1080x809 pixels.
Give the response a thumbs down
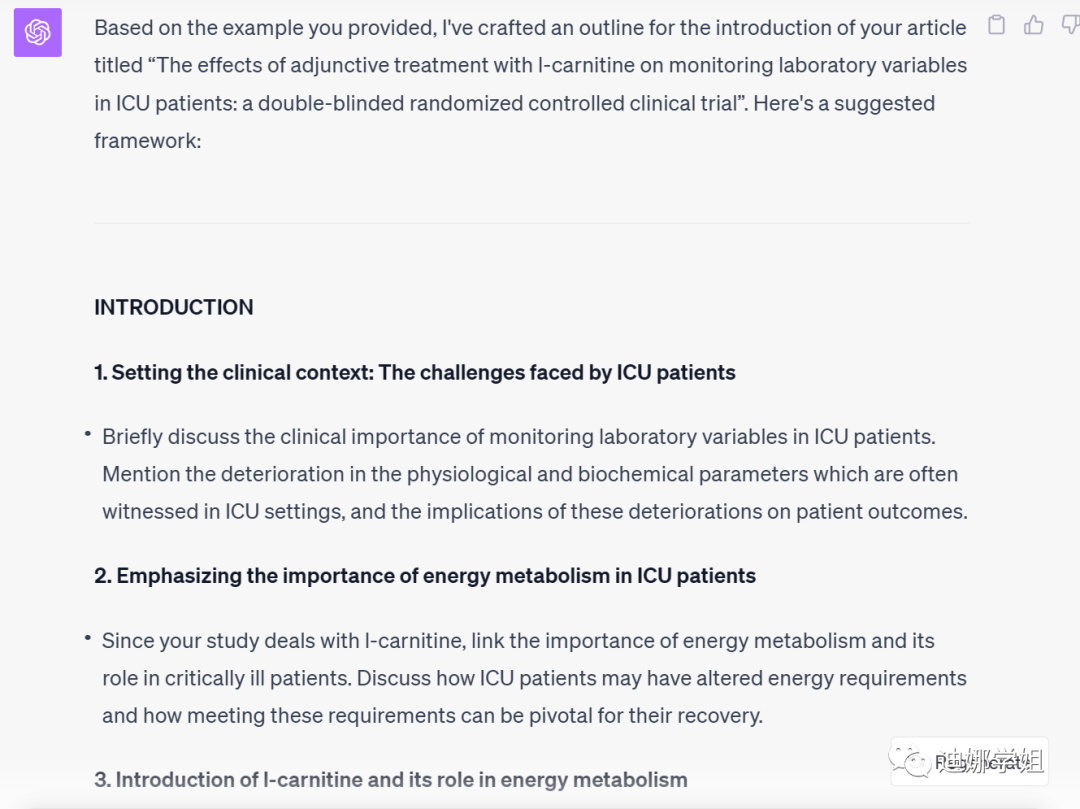[1070, 25]
